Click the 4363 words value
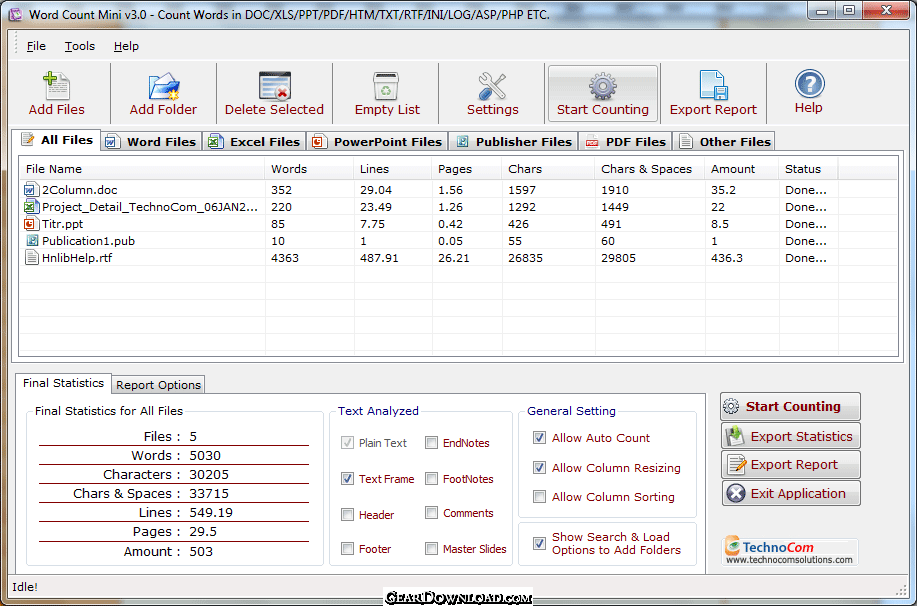Screen dimensions: 917x606 click(285, 258)
